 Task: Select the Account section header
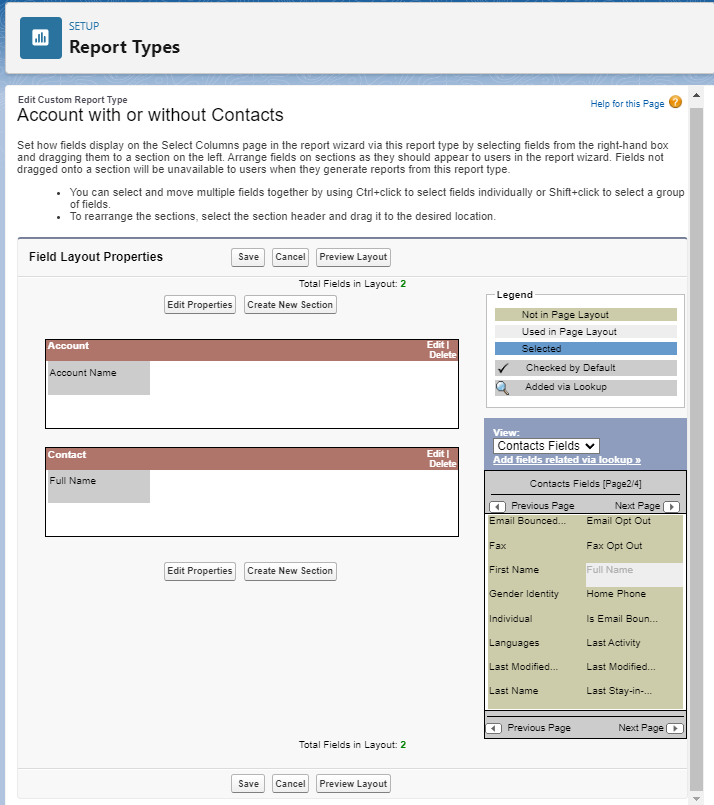pos(252,350)
